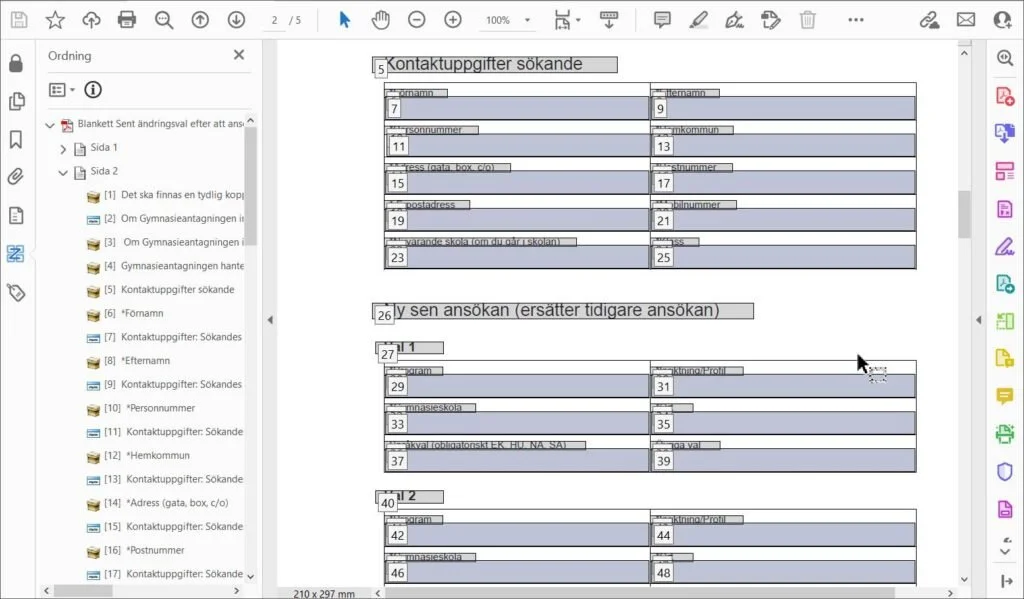Open the Content panel icon

pyautogui.click(x=16, y=215)
